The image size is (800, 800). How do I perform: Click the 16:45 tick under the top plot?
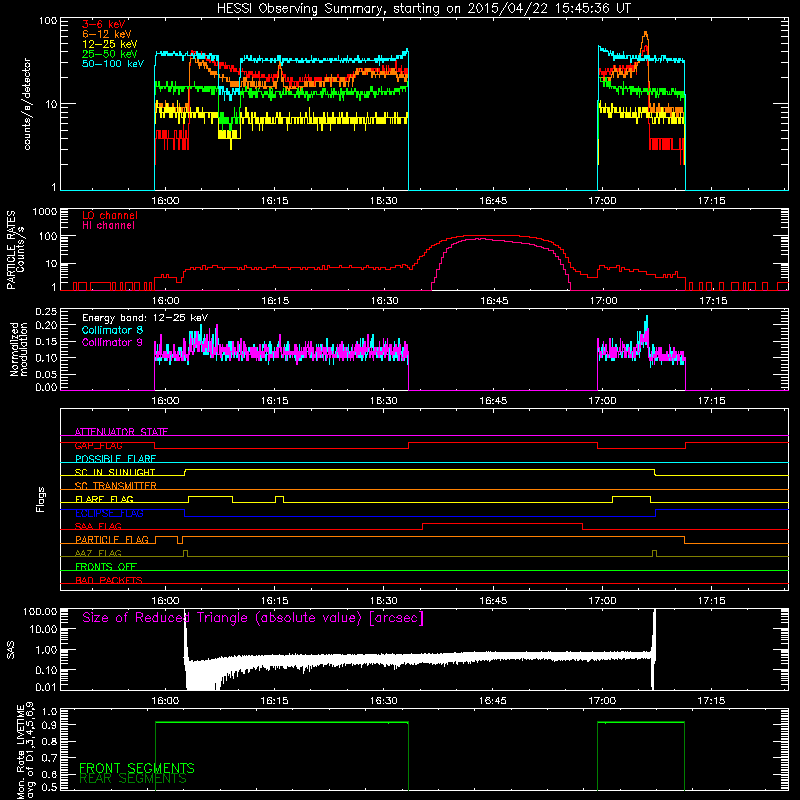493,201
